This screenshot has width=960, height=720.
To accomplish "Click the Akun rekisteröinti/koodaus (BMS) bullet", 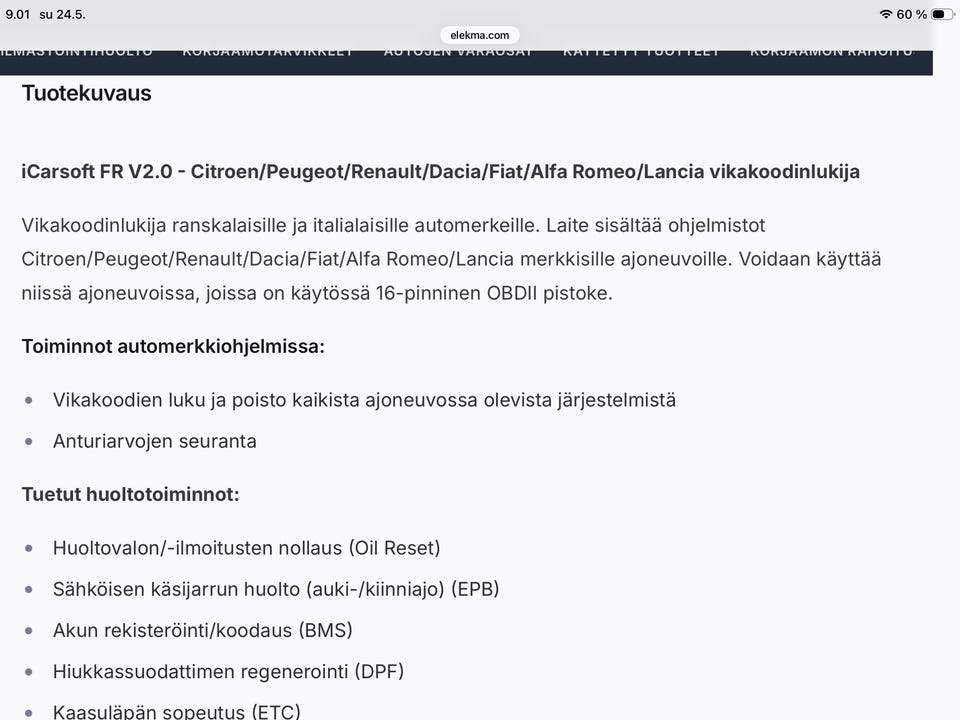I will pyautogui.click(x=203, y=630).
